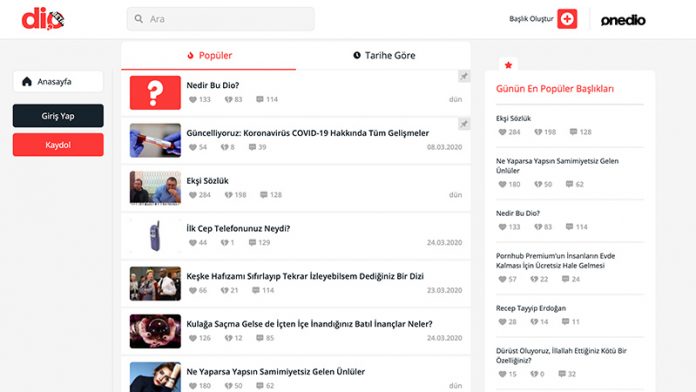Image resolution: width=696 pixels, height=392 pixels.
Task: Like the Ekşi Sözlük post heart icon
Action: point(193,195)
